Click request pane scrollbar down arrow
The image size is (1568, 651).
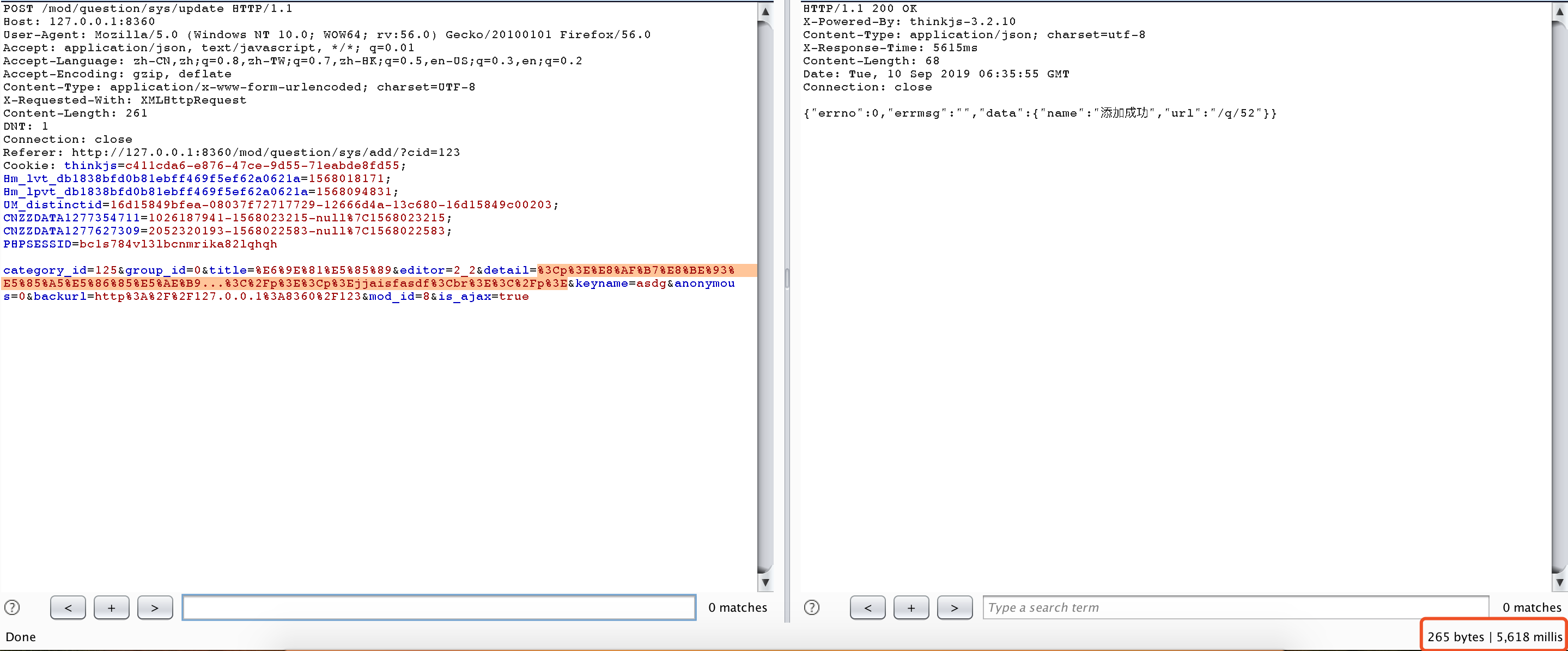tap(765, 582)
